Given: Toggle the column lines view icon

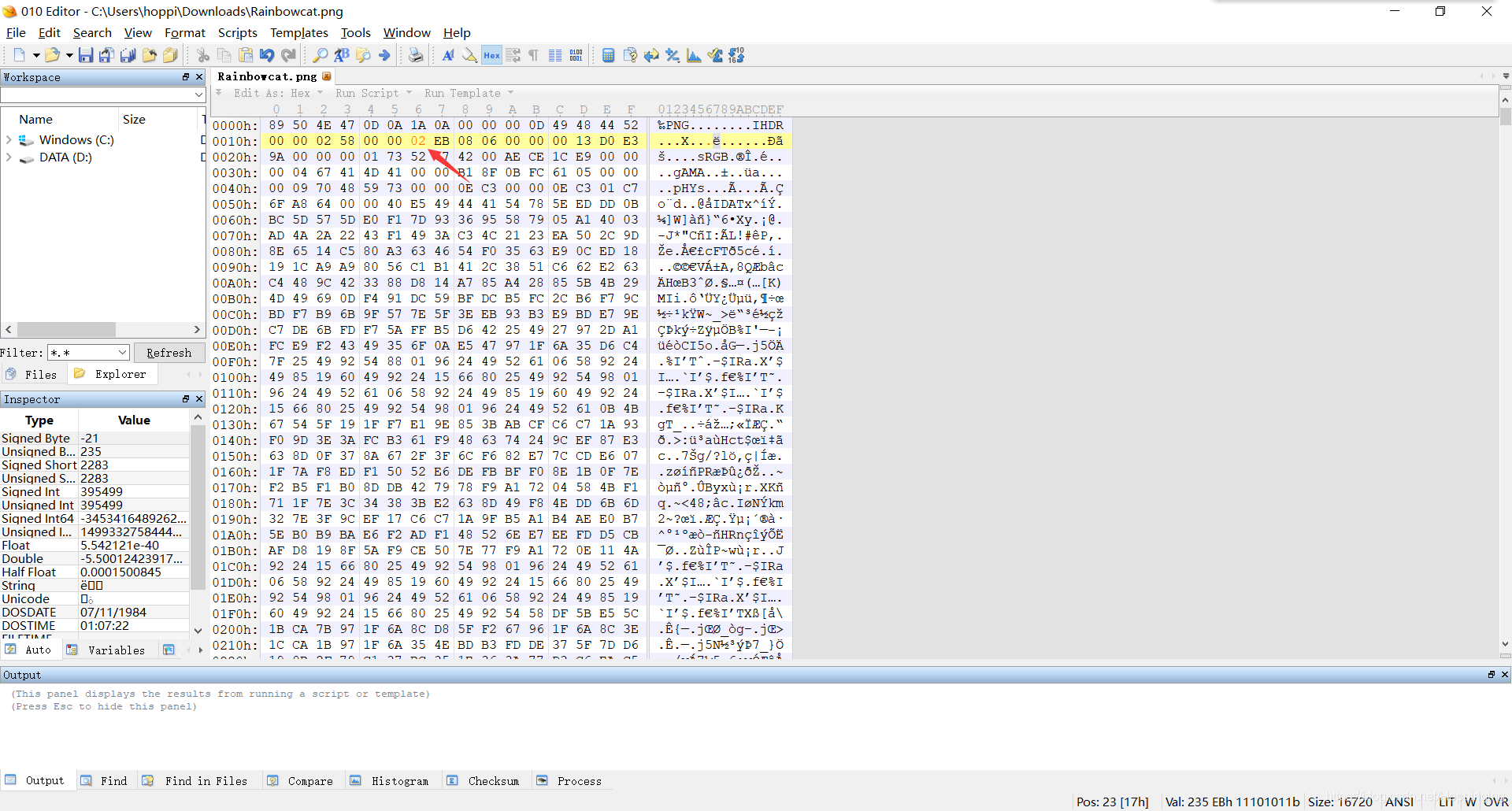Looking at the screenshot, I should [555, 55].
